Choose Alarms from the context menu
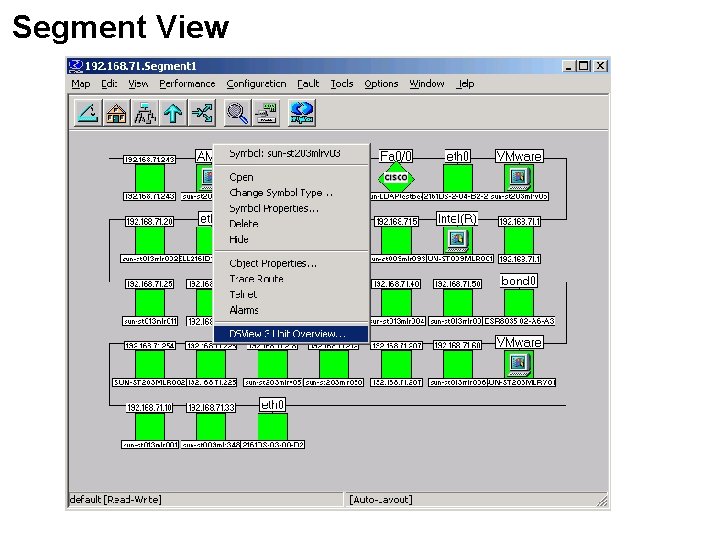This screenshot has width=720, height=540. 291,310
